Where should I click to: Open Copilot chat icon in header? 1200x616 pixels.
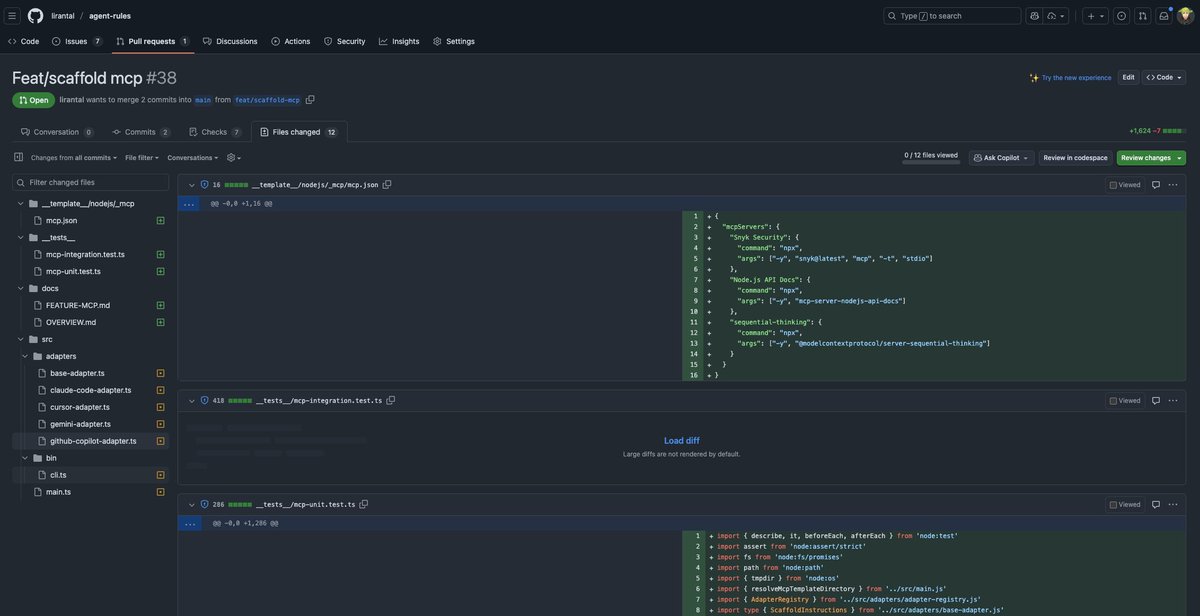pyautogui.click(x=1035, y=16)
